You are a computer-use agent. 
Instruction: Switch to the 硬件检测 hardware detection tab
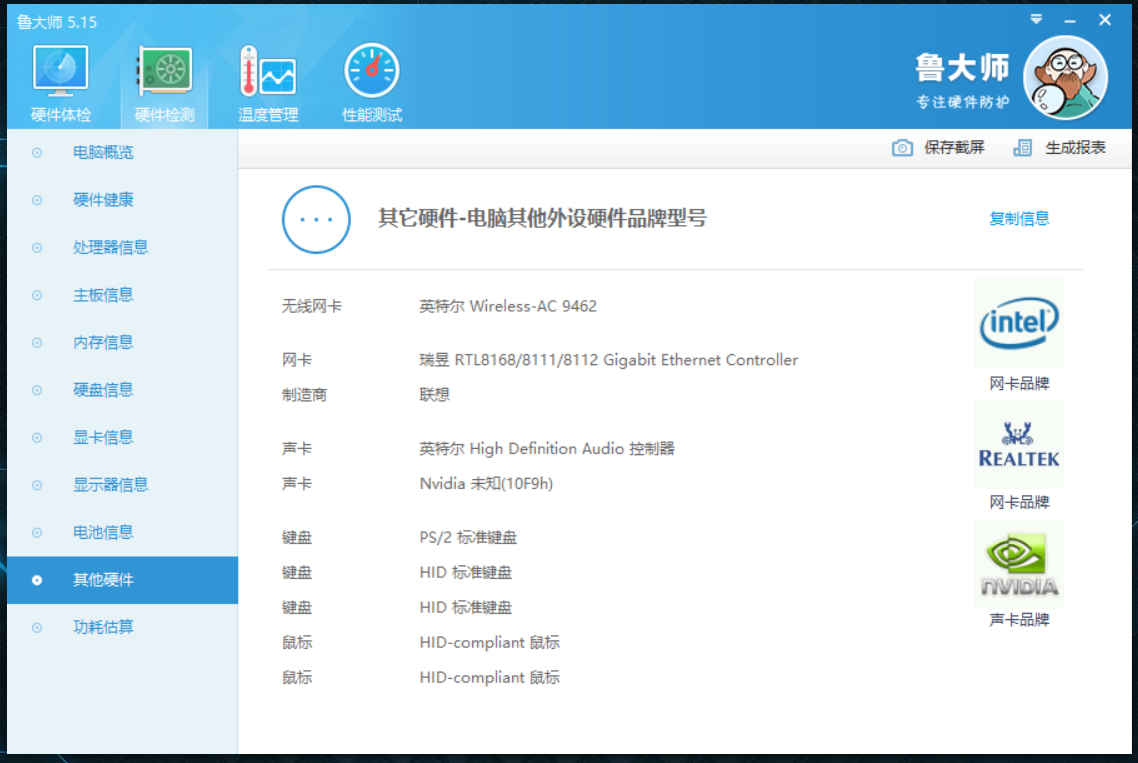[x=165, y=83]
